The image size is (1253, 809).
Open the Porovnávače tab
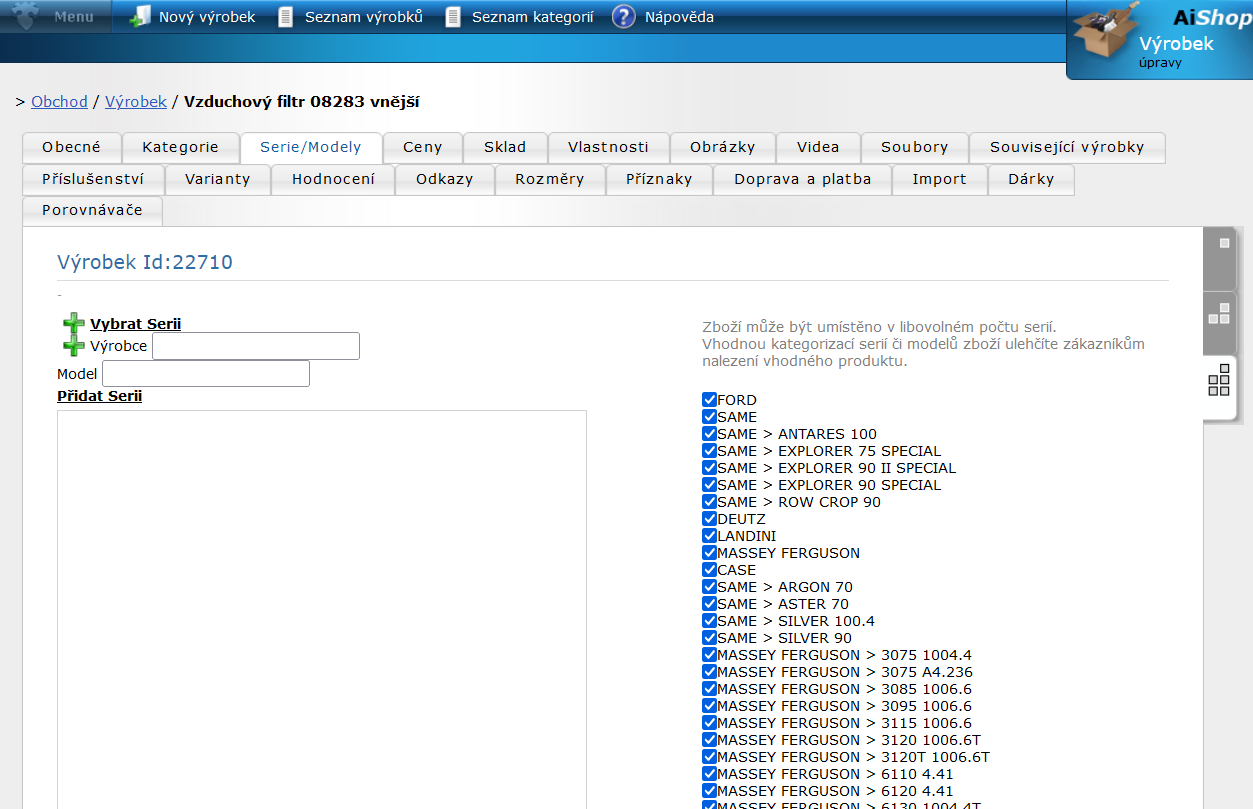pos(92,211)
